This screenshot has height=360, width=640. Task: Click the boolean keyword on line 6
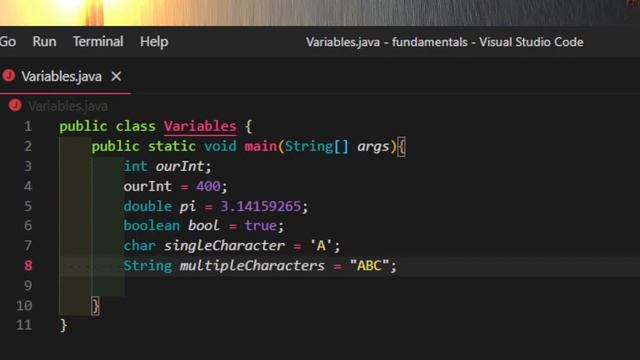pyautogui.click(x=151, y=226)
